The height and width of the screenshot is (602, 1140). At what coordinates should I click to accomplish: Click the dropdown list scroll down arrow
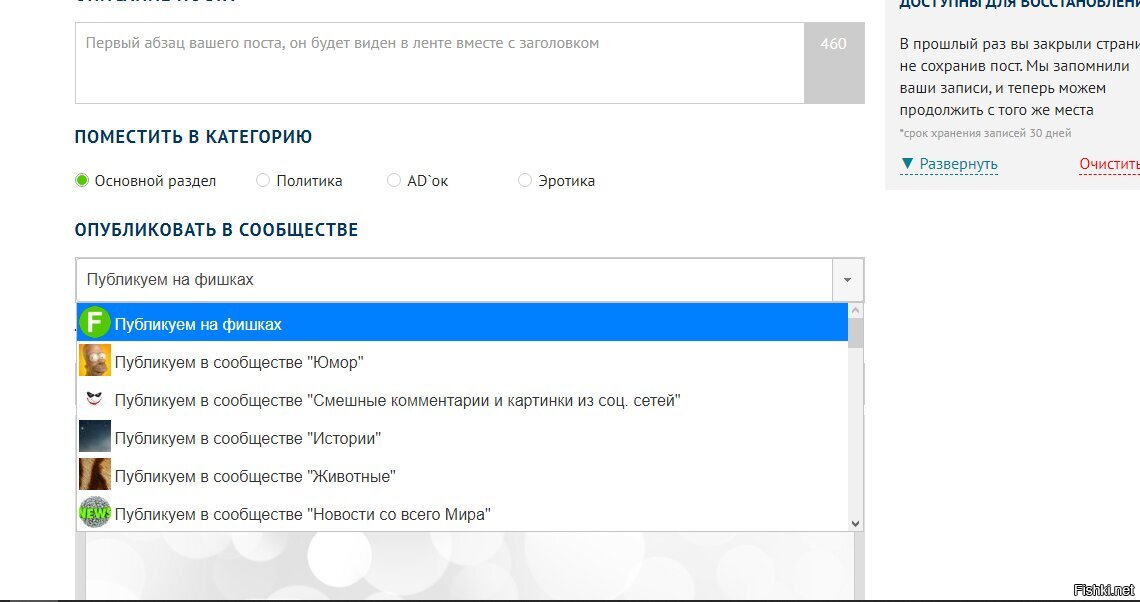(x=855, y=523)
